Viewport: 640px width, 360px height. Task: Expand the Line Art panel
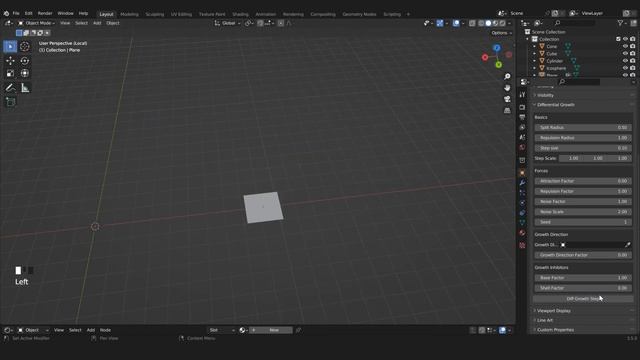point(545,320)
